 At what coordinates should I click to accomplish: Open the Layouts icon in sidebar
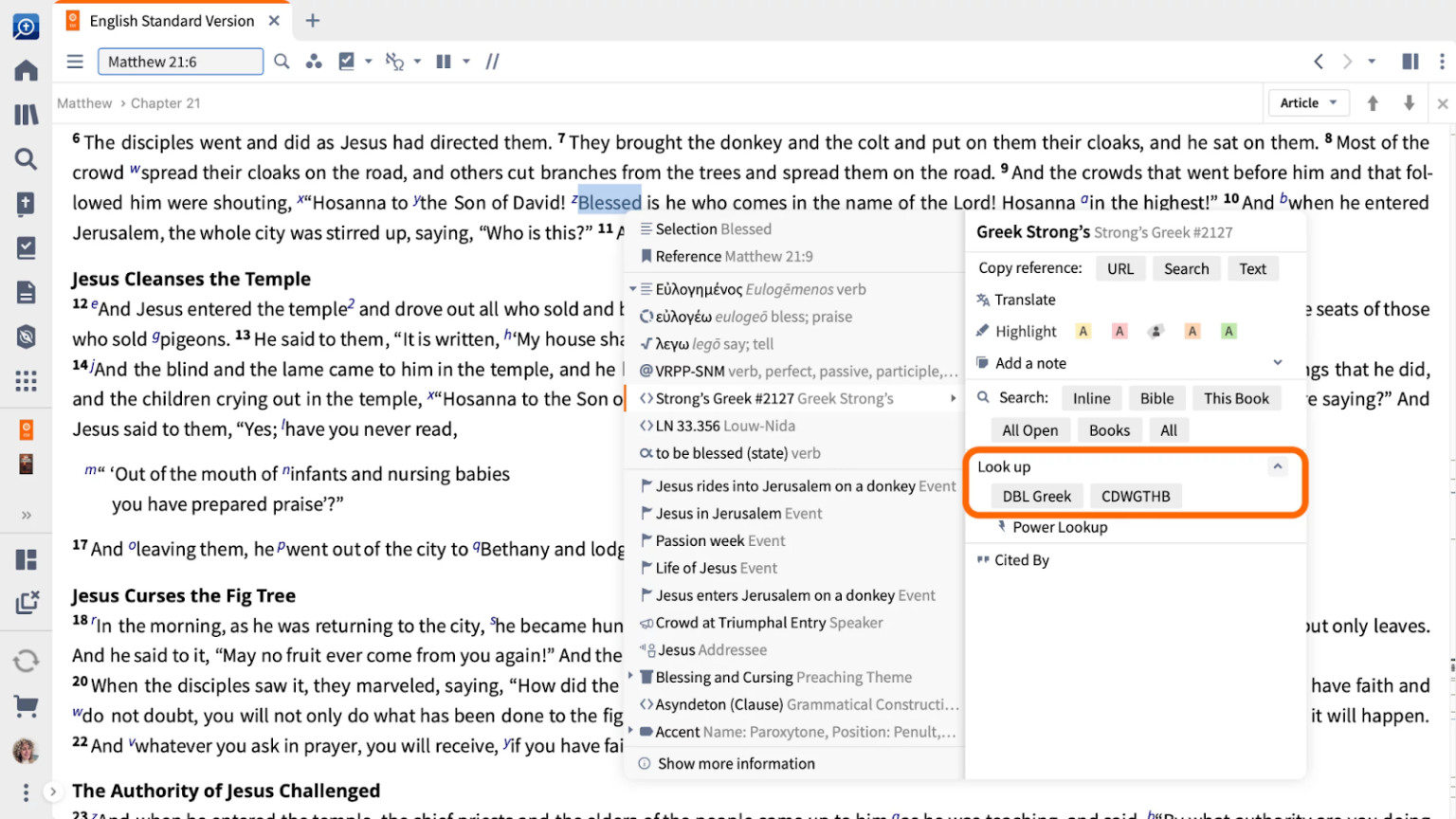coord(26,559)
